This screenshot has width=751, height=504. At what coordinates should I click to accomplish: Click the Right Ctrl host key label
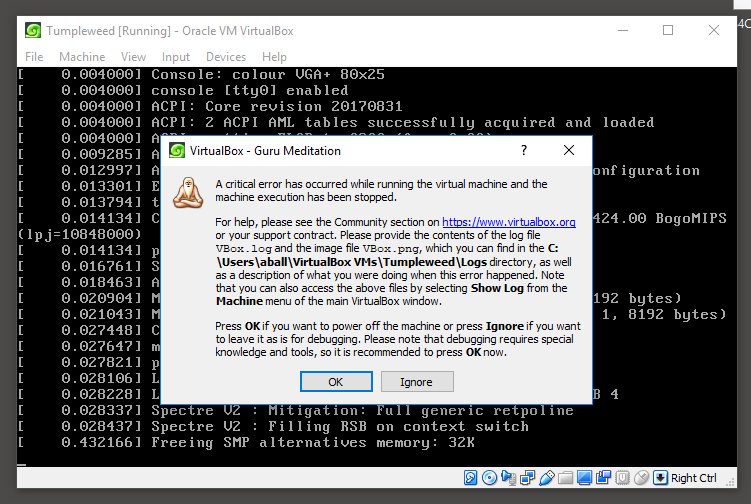point(694,478)
